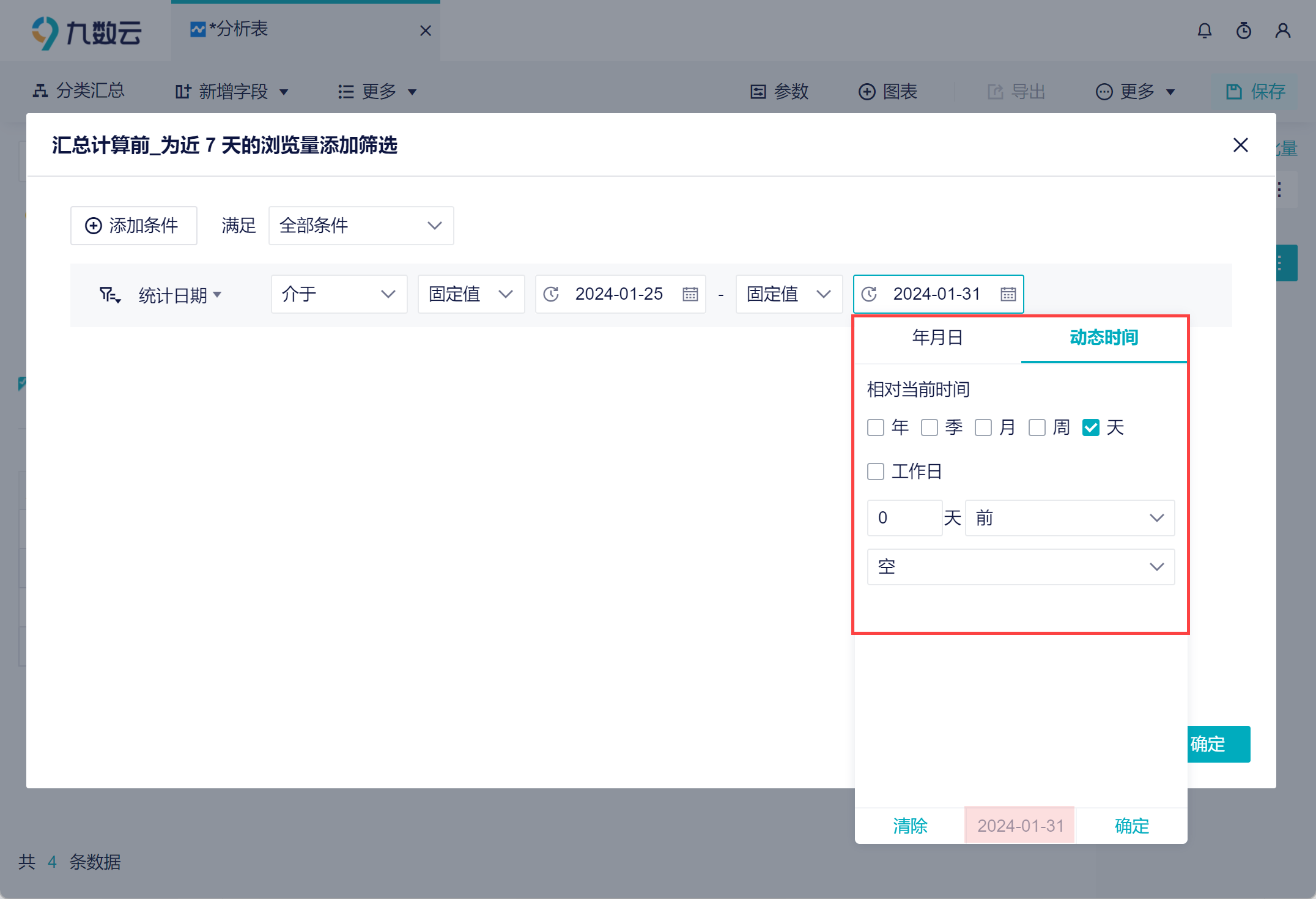Expand the 全部条件 dropdown
The image size is (1316, 899).
click(x=361, y=226)
